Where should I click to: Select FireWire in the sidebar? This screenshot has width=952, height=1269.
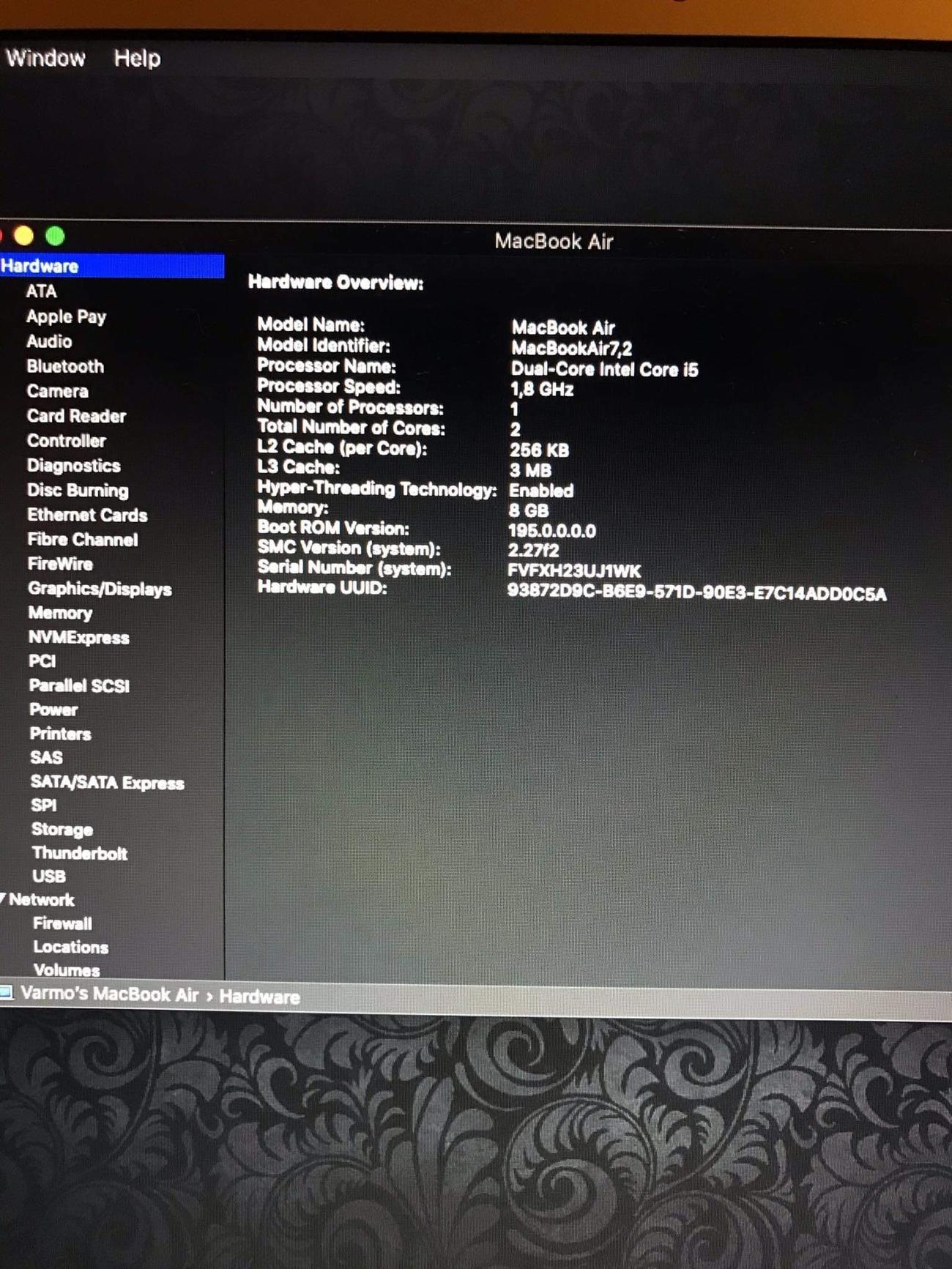tap(60, 564)
